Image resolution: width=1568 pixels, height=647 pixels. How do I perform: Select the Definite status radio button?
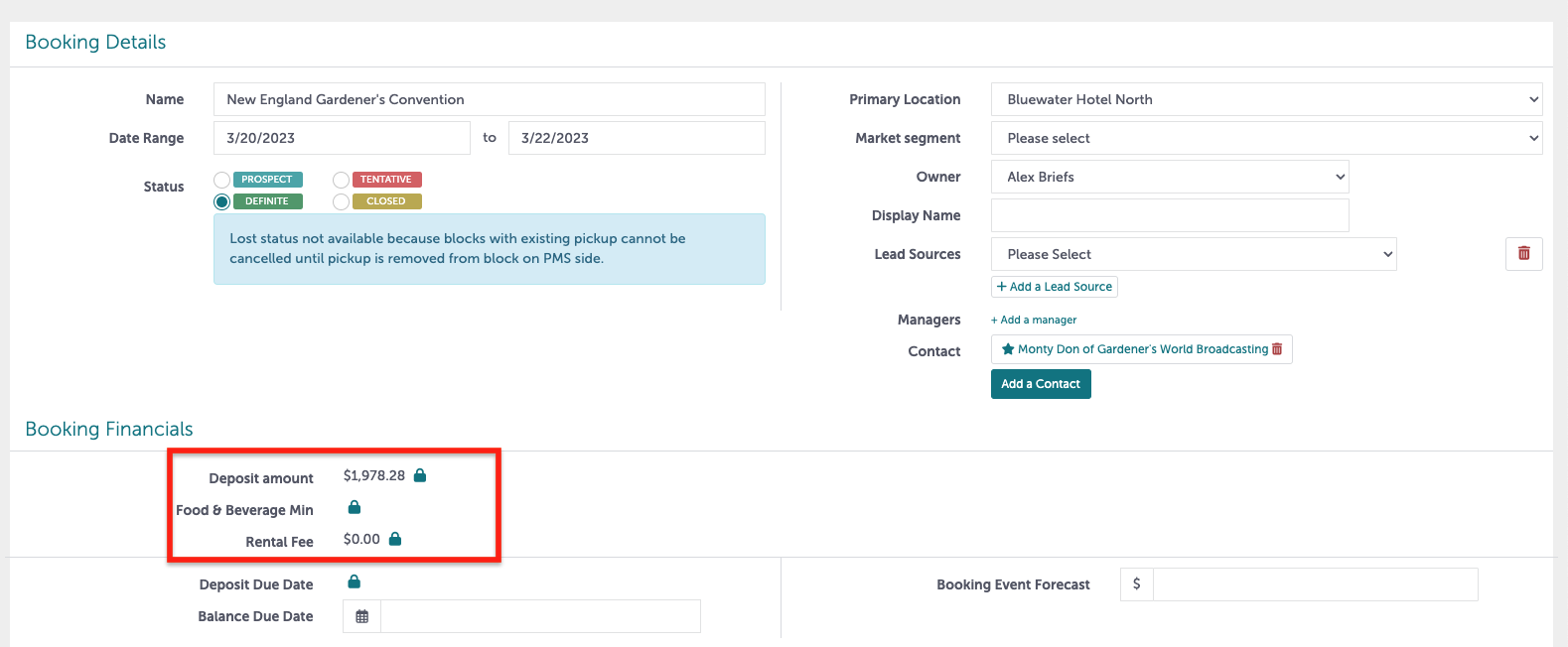tap(222, 201)
